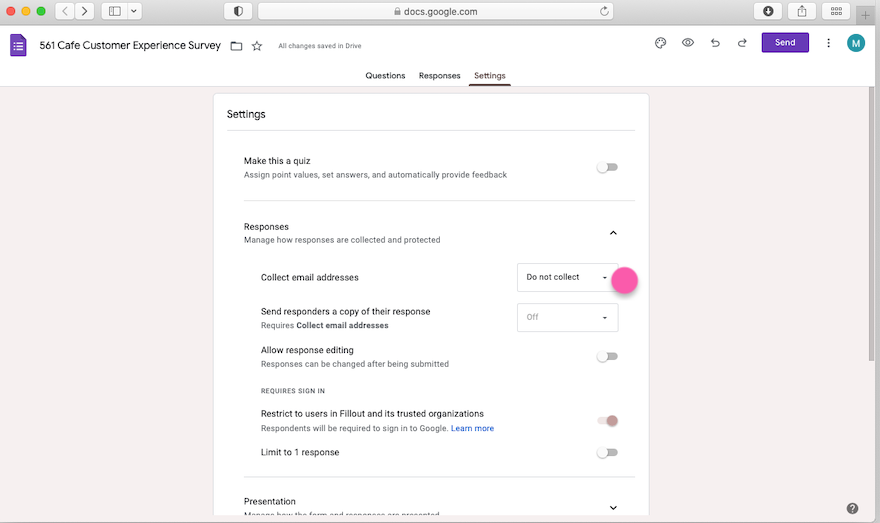Collapse the Responses section
The image size is (880, 523).
pos(613,233)
